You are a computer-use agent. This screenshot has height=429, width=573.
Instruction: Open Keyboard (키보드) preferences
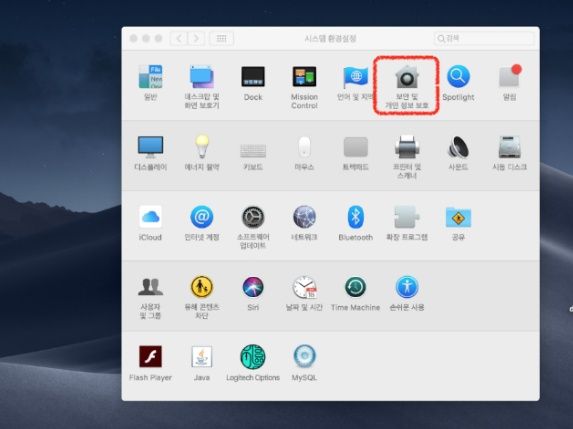253,150
